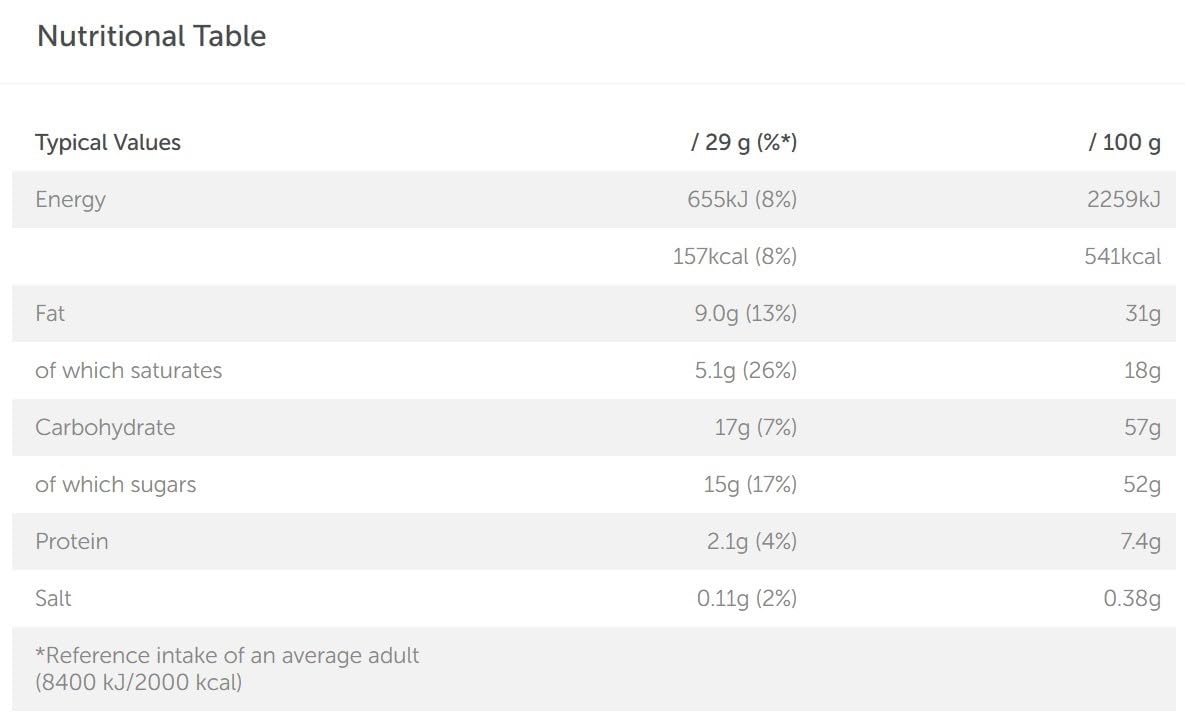Viewport: 1185px width, 721px height.
Task: Click the per 100 g column header
Action: coord(1124,143)
